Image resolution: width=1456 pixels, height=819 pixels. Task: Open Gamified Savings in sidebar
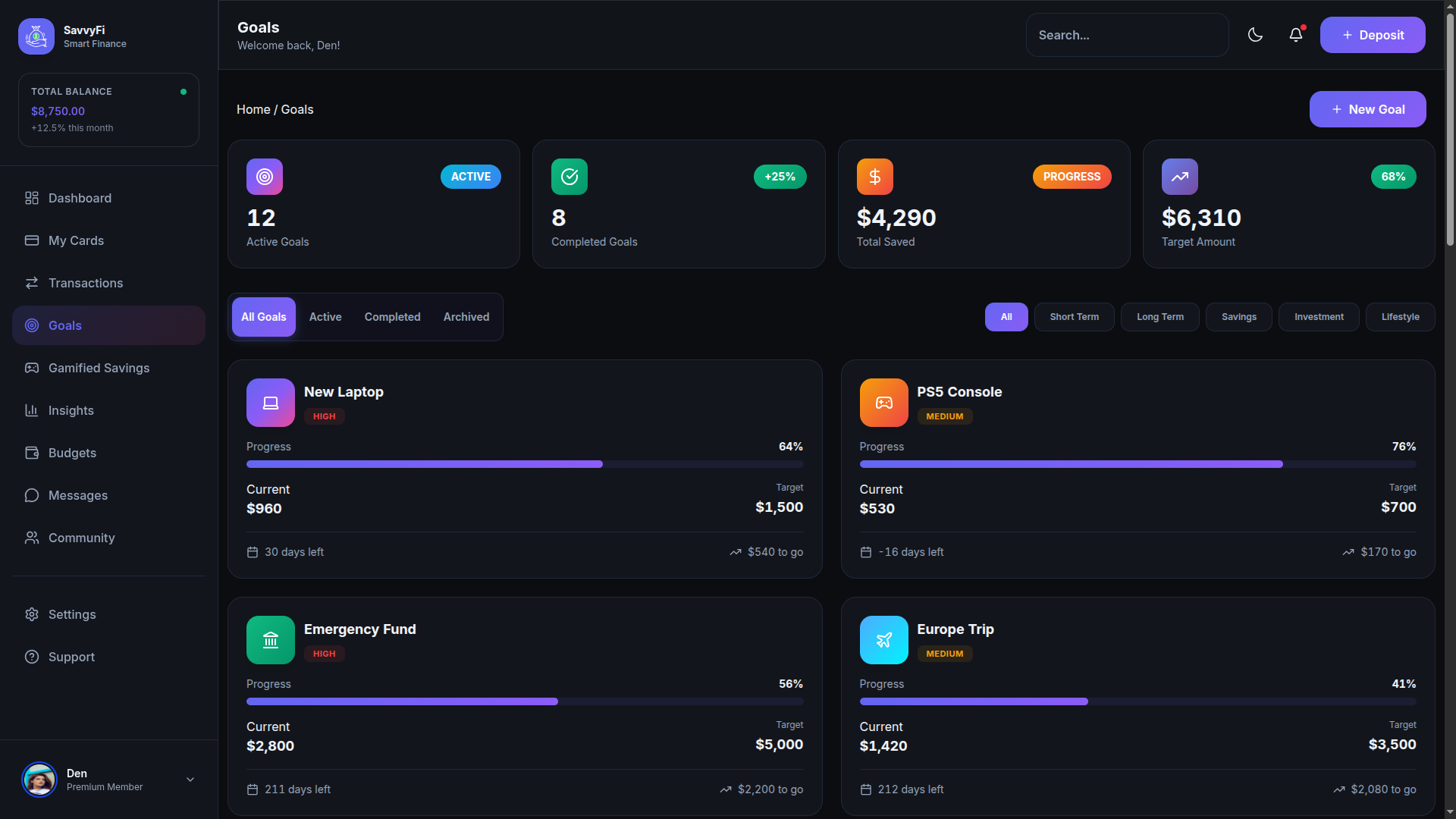pyautogui.click(x=99, y=368)
